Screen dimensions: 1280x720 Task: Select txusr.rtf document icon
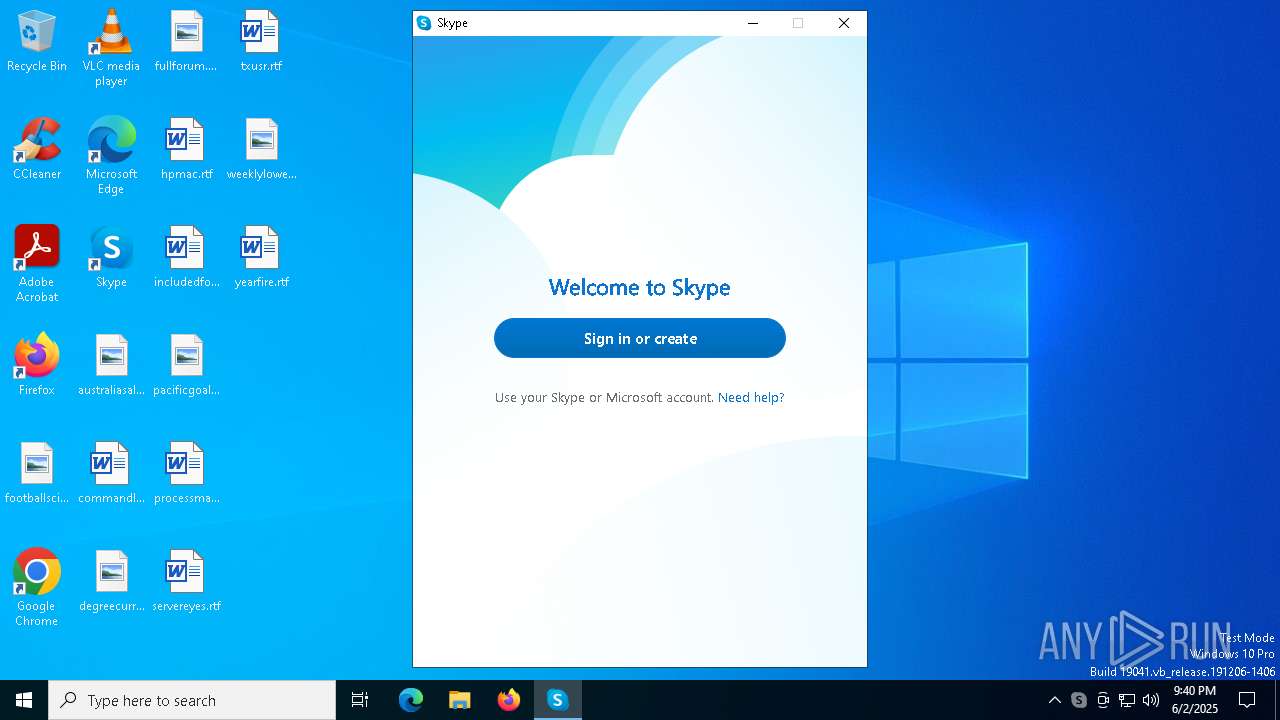pyautogui.click(x=261, y=42)
